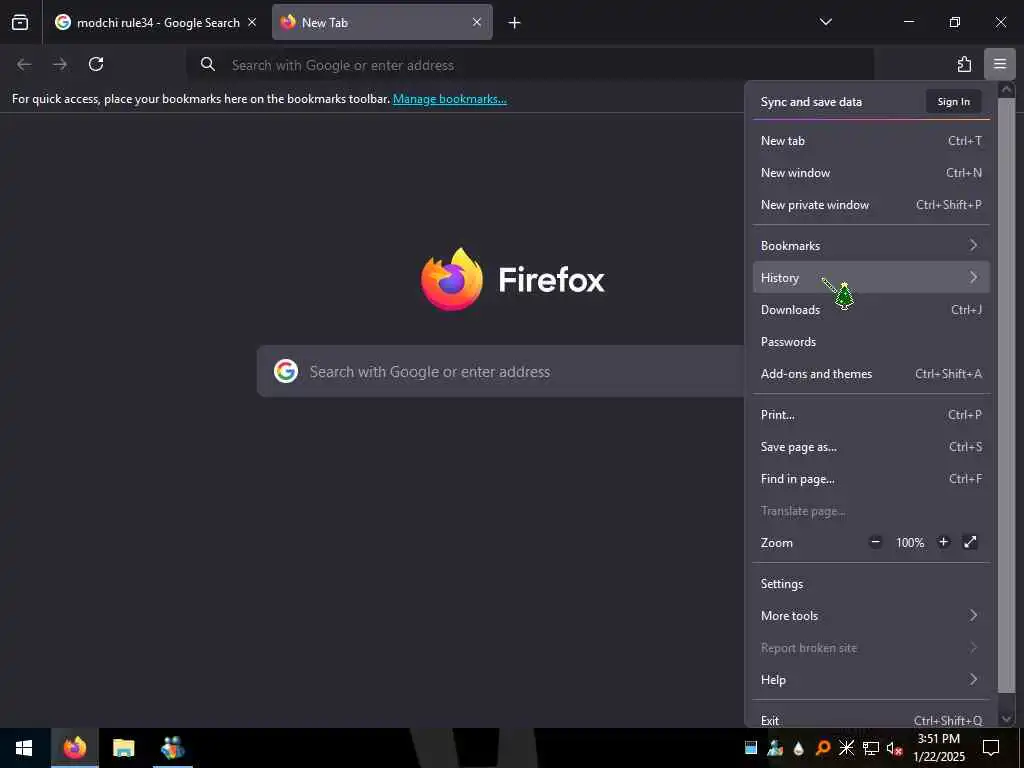Close the modchi rule34 Google Search tab
The image size is (1024, 768).
(252, 22)
